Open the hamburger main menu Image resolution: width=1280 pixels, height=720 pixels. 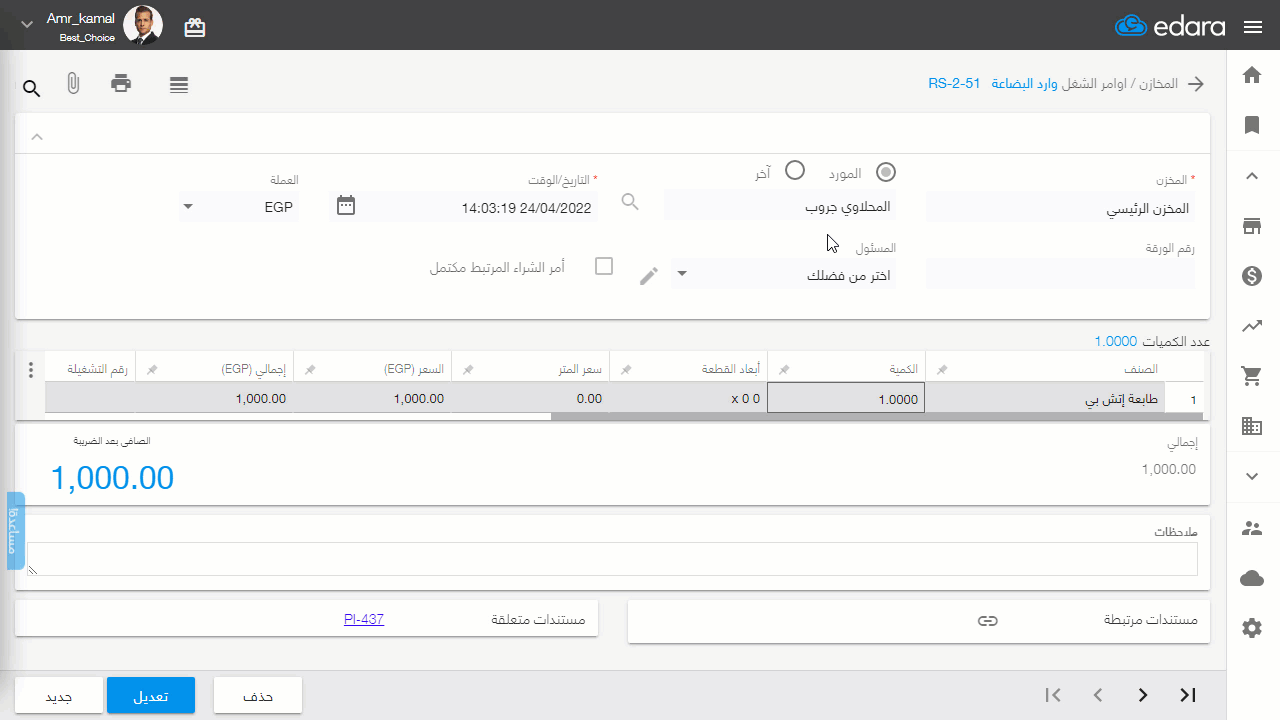coord(1253,27)
